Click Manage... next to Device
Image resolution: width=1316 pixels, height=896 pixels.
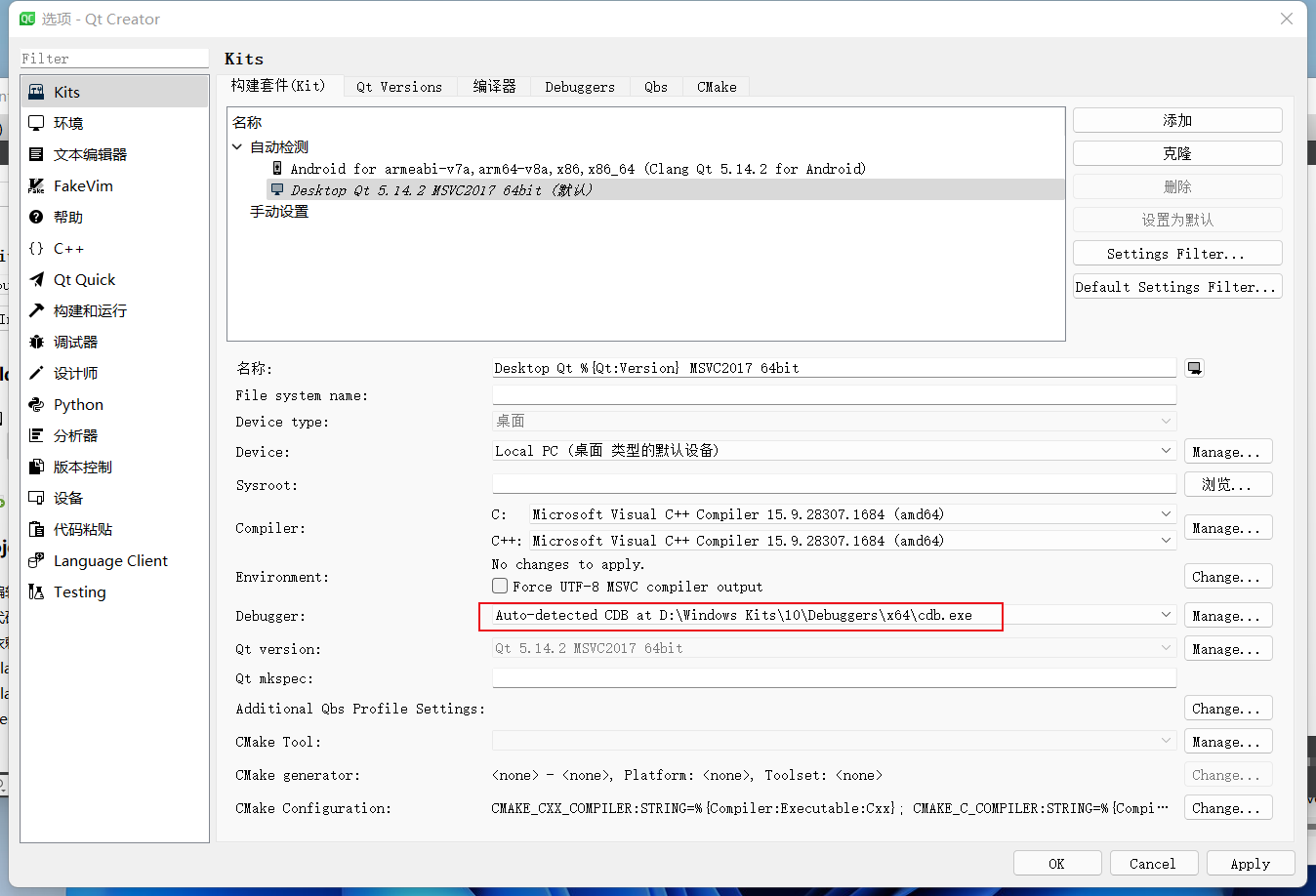click(x=1228, y=452)
